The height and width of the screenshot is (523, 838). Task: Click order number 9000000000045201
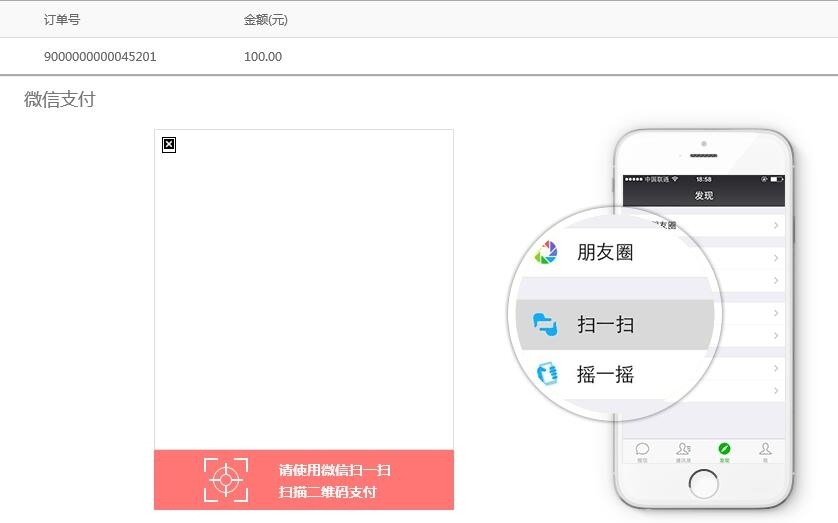(x=100, y=57)
